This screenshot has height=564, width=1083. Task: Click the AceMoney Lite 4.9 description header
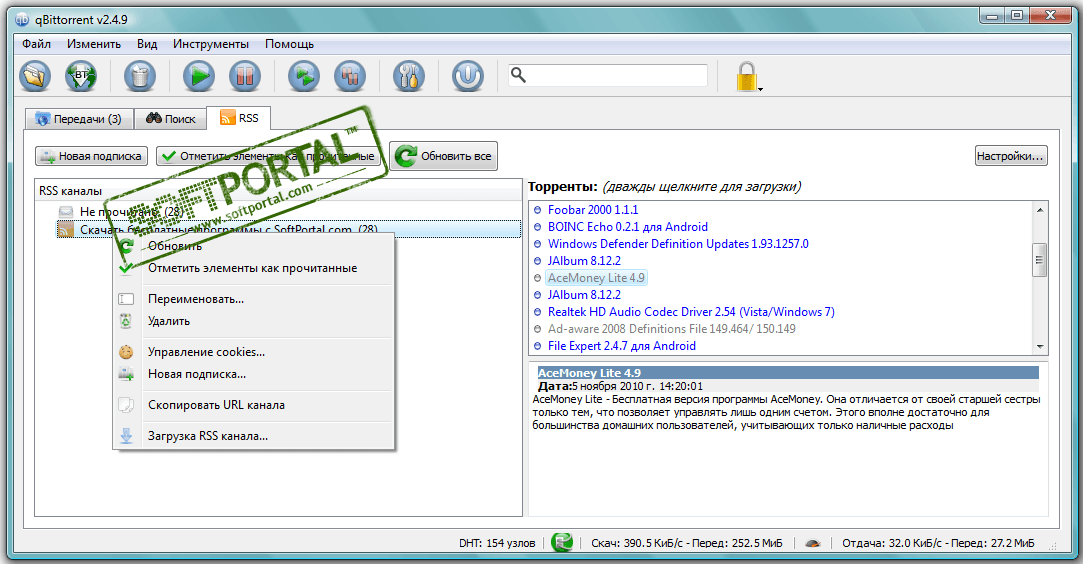(787, 373)
